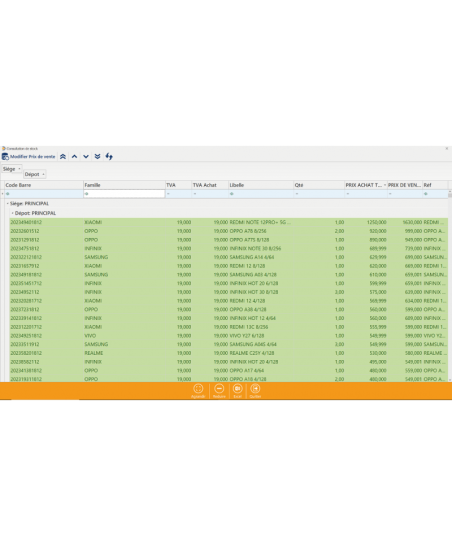
Task: Open PRIX ACHAT column sort dropdown arrow
Action: click(x=385, y=185)
